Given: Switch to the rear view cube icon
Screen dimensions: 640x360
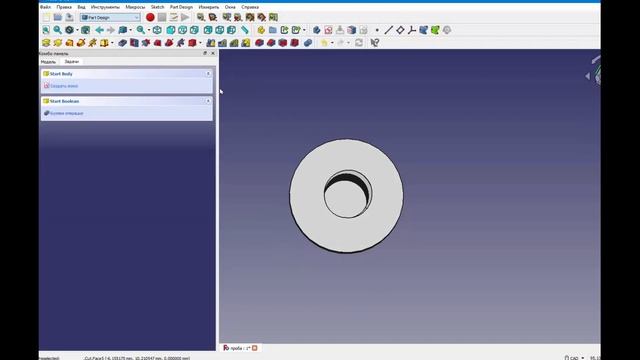Looking at the screenshot, I should click(x=208, y=30).
